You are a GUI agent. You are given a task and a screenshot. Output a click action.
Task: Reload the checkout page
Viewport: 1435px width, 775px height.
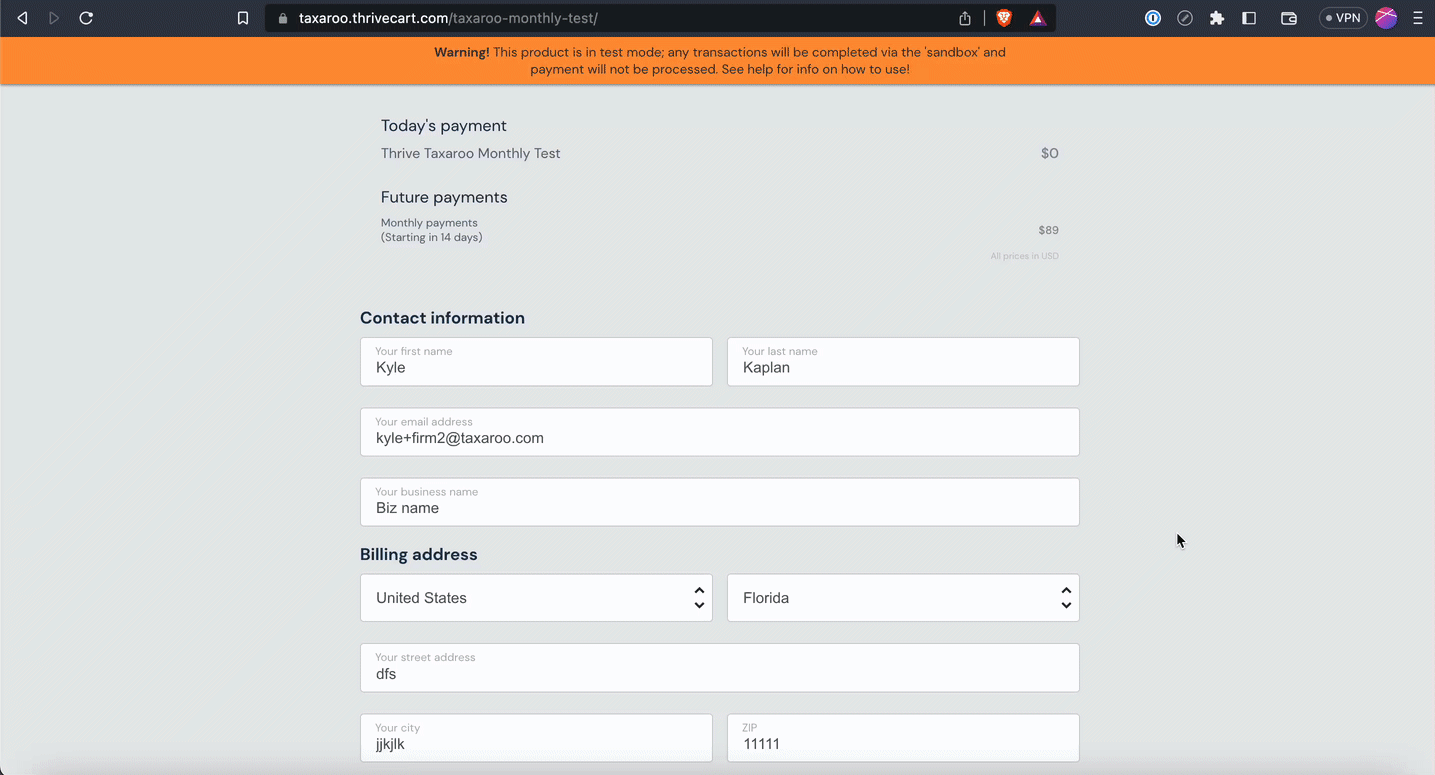(86, 18)
